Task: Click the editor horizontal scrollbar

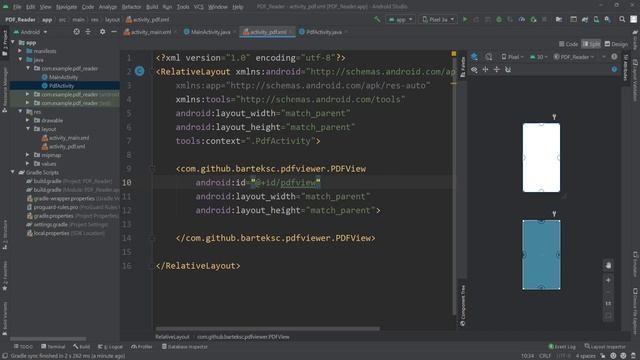Action: (x=267, y=328)
